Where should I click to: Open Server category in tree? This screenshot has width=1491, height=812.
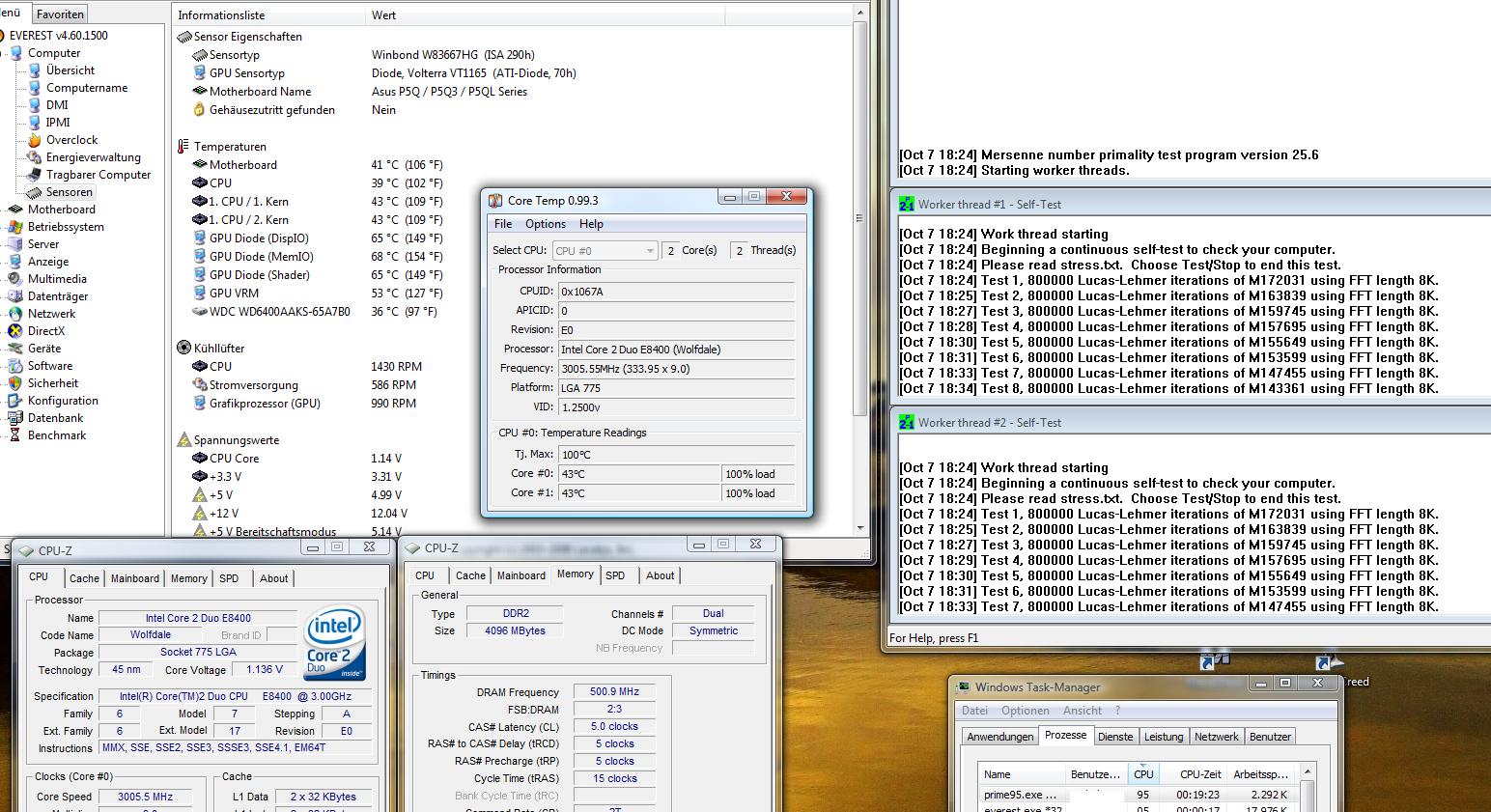coord(43,244)
